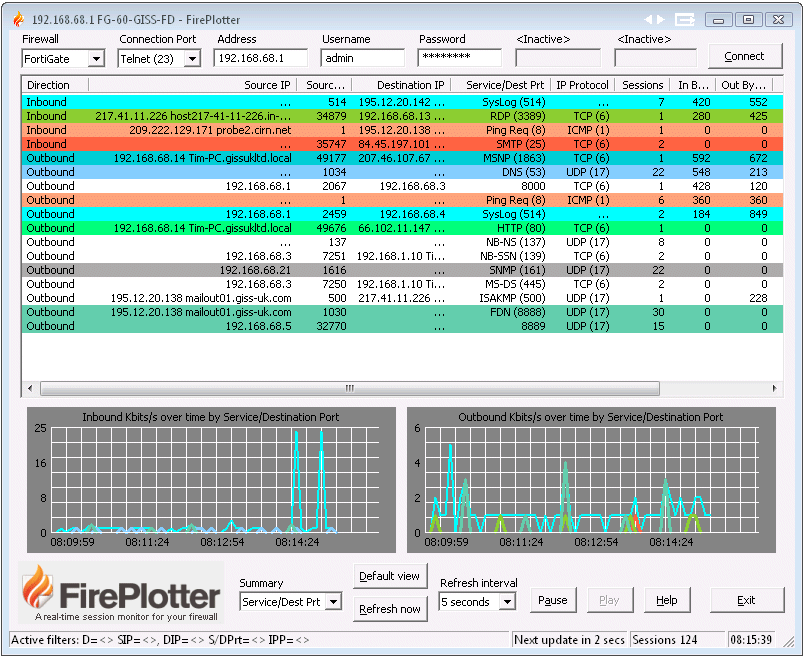Image resolution: width=804 pixels, height=658 pixels.
Task: Click the scrollbar left arrow under session table
Action: 30,388
